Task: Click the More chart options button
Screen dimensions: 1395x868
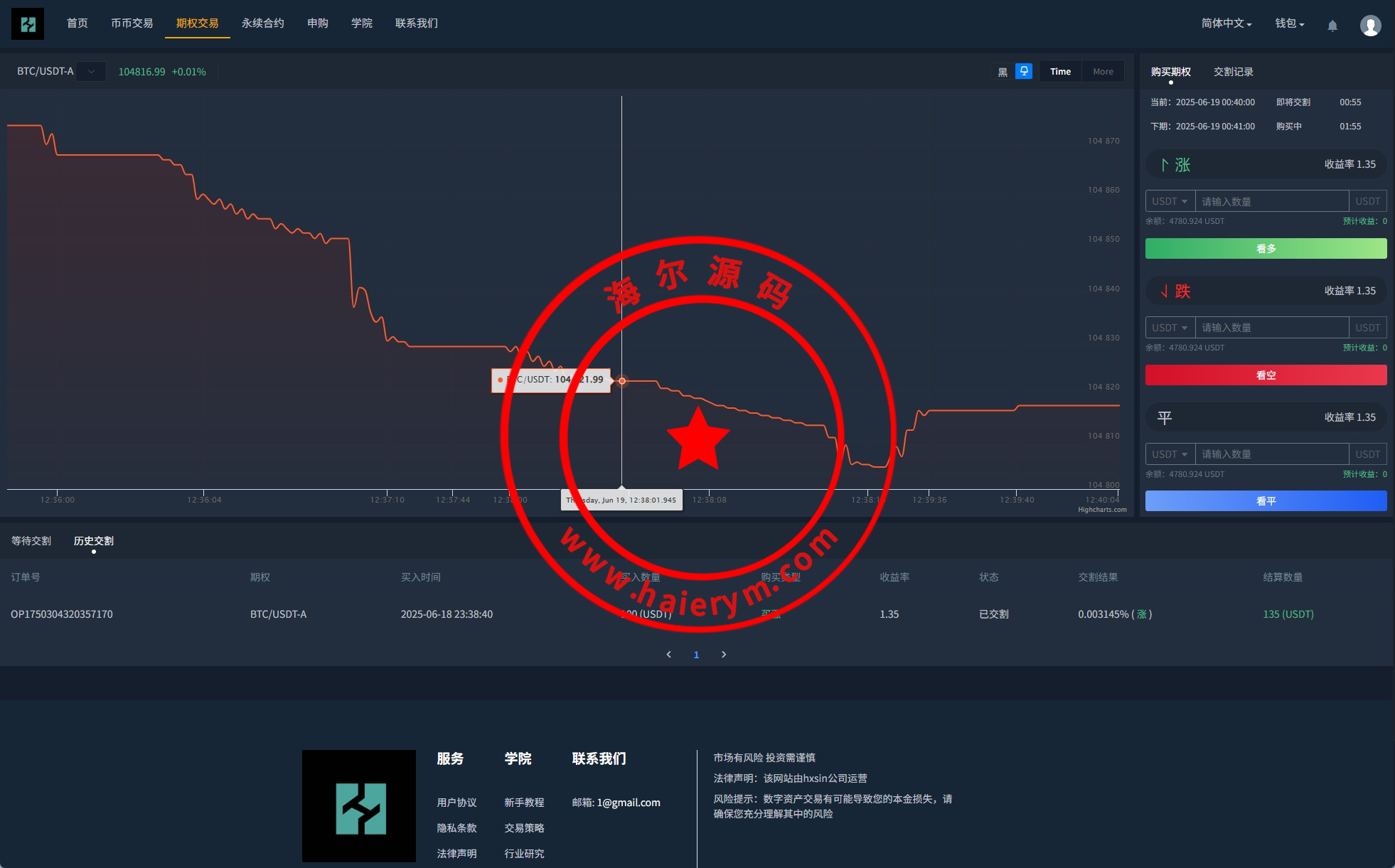Action: (1103, 72)
